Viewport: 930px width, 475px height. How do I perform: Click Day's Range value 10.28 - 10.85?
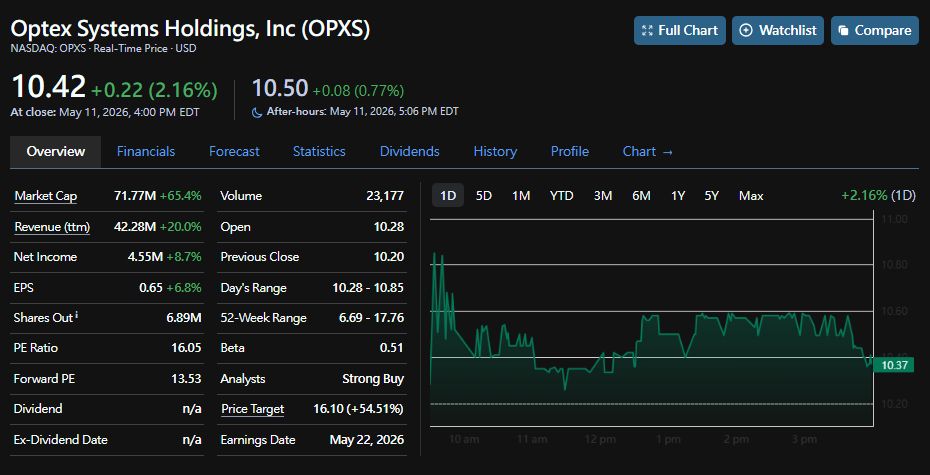368,288
